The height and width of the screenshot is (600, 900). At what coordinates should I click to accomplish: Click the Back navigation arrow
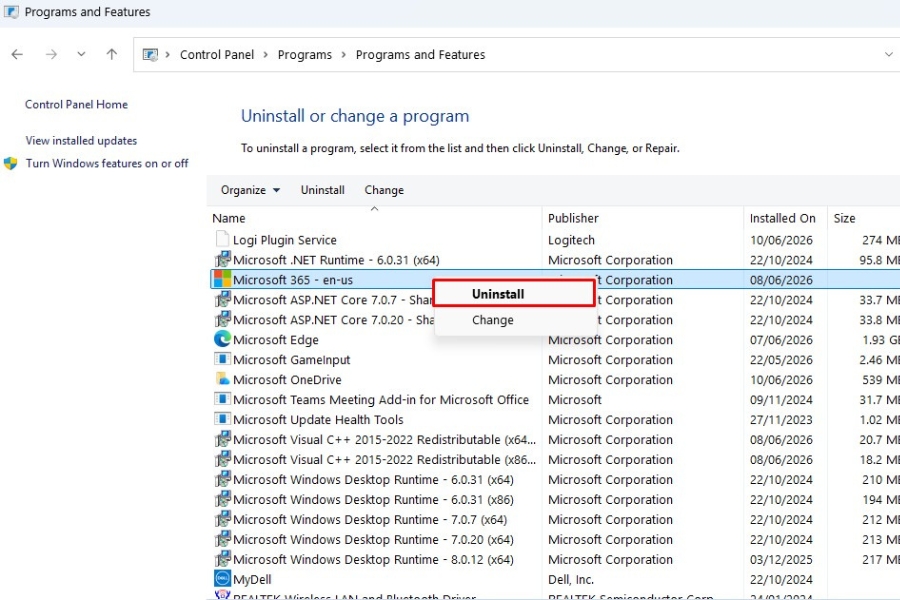coord(17,55)
